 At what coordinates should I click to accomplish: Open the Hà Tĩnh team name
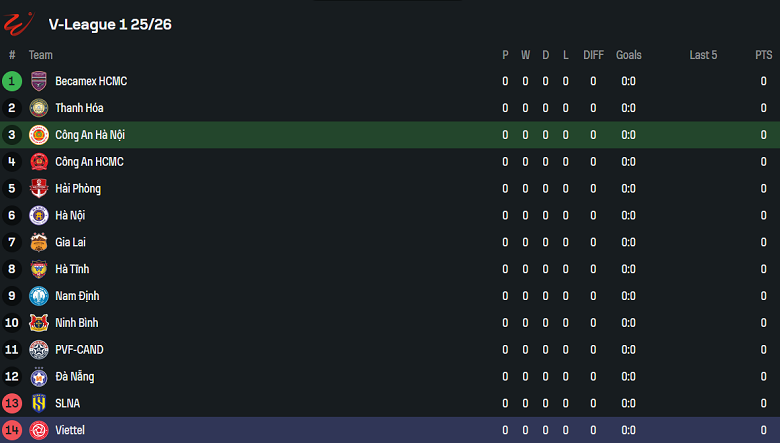pos(72,269)
